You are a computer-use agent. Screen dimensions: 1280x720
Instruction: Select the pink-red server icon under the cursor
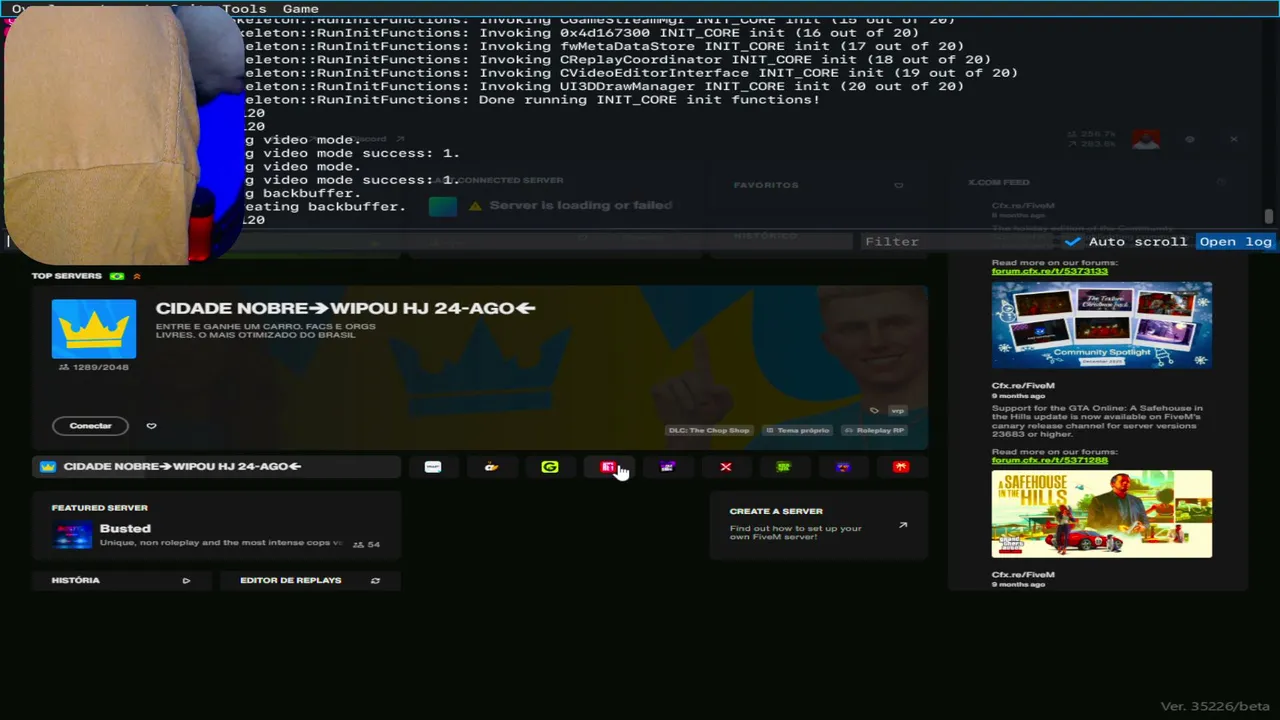(608, 467)
